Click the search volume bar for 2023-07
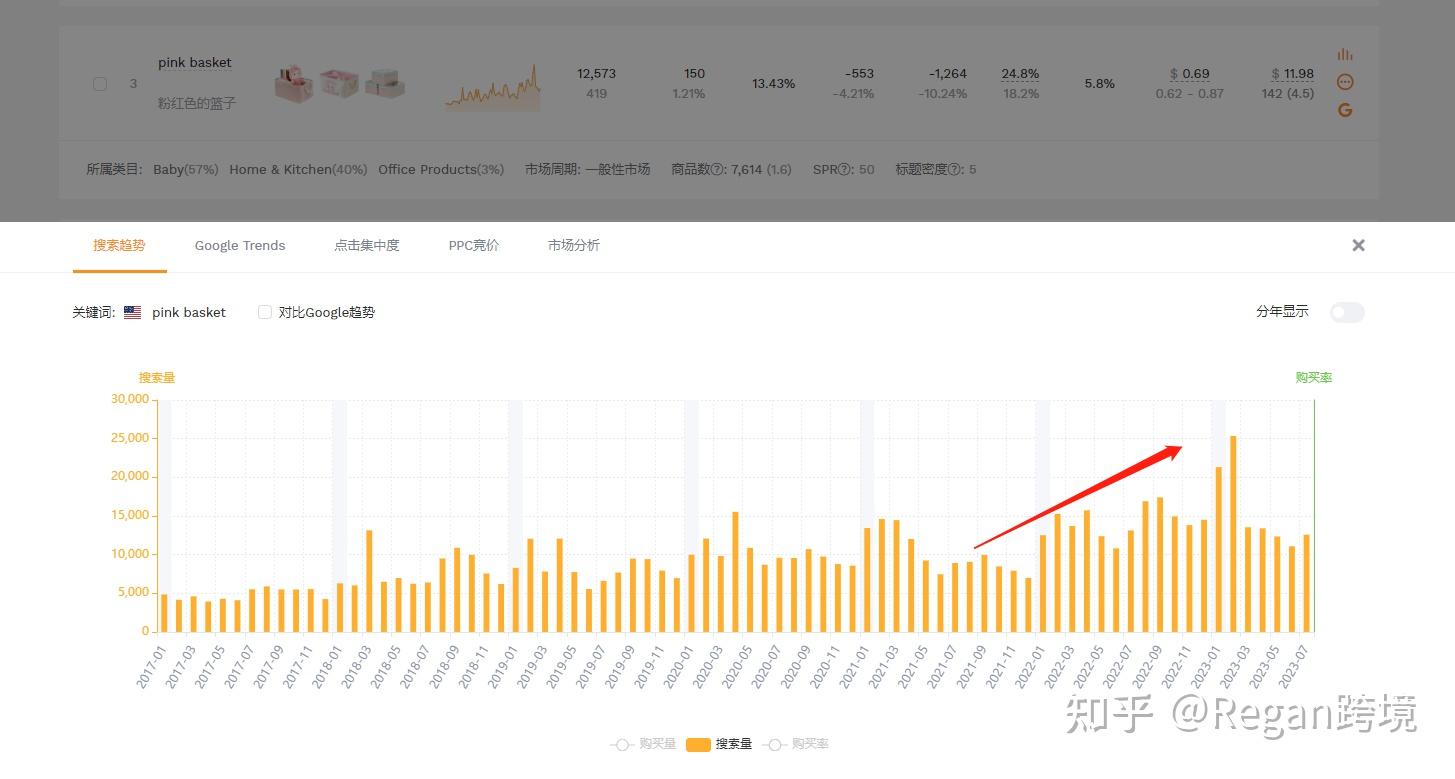Screen dimensions: 1455x779 click(1306, 583)
